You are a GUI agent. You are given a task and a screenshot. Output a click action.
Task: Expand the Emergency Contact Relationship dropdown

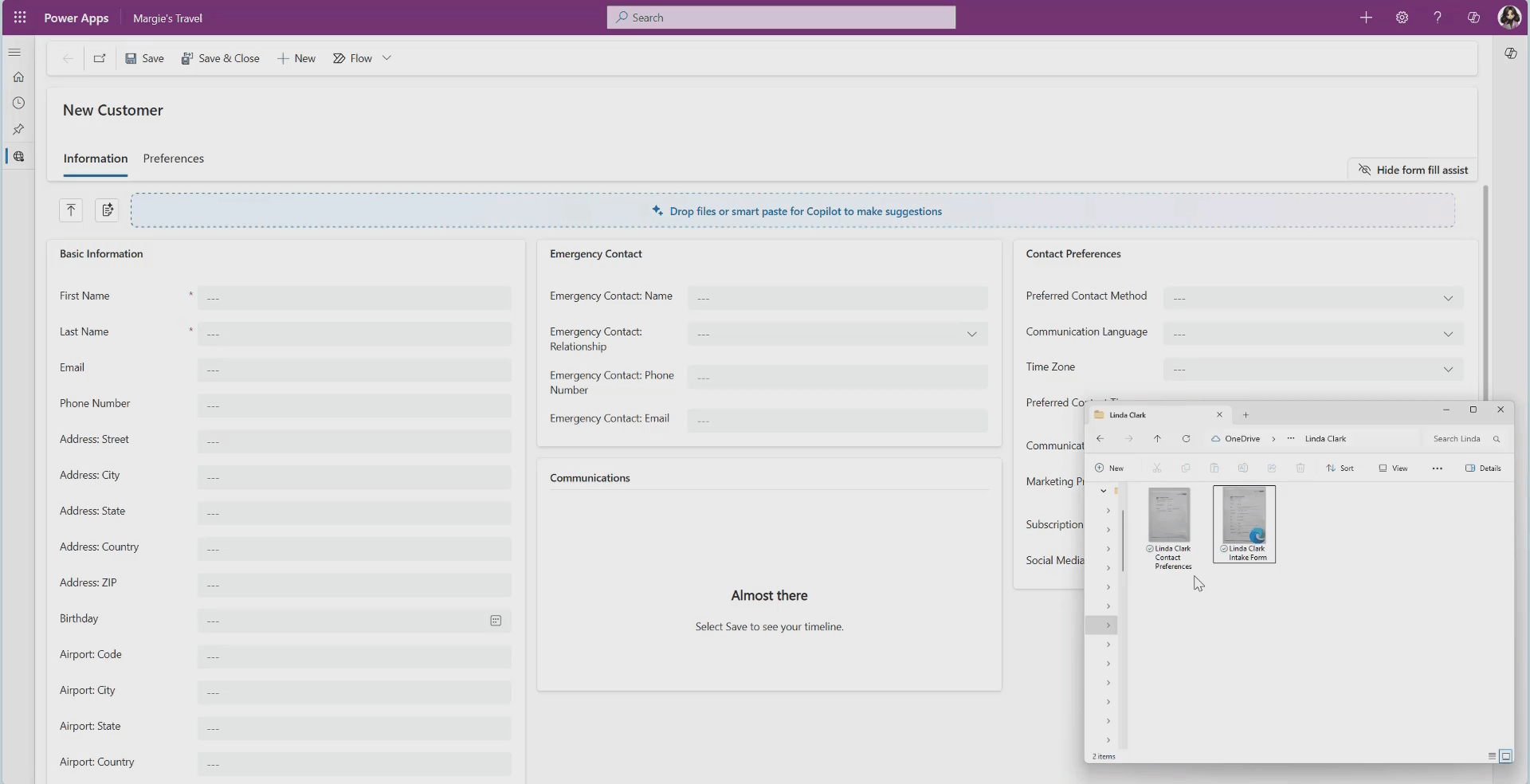(x=971, y=335)
